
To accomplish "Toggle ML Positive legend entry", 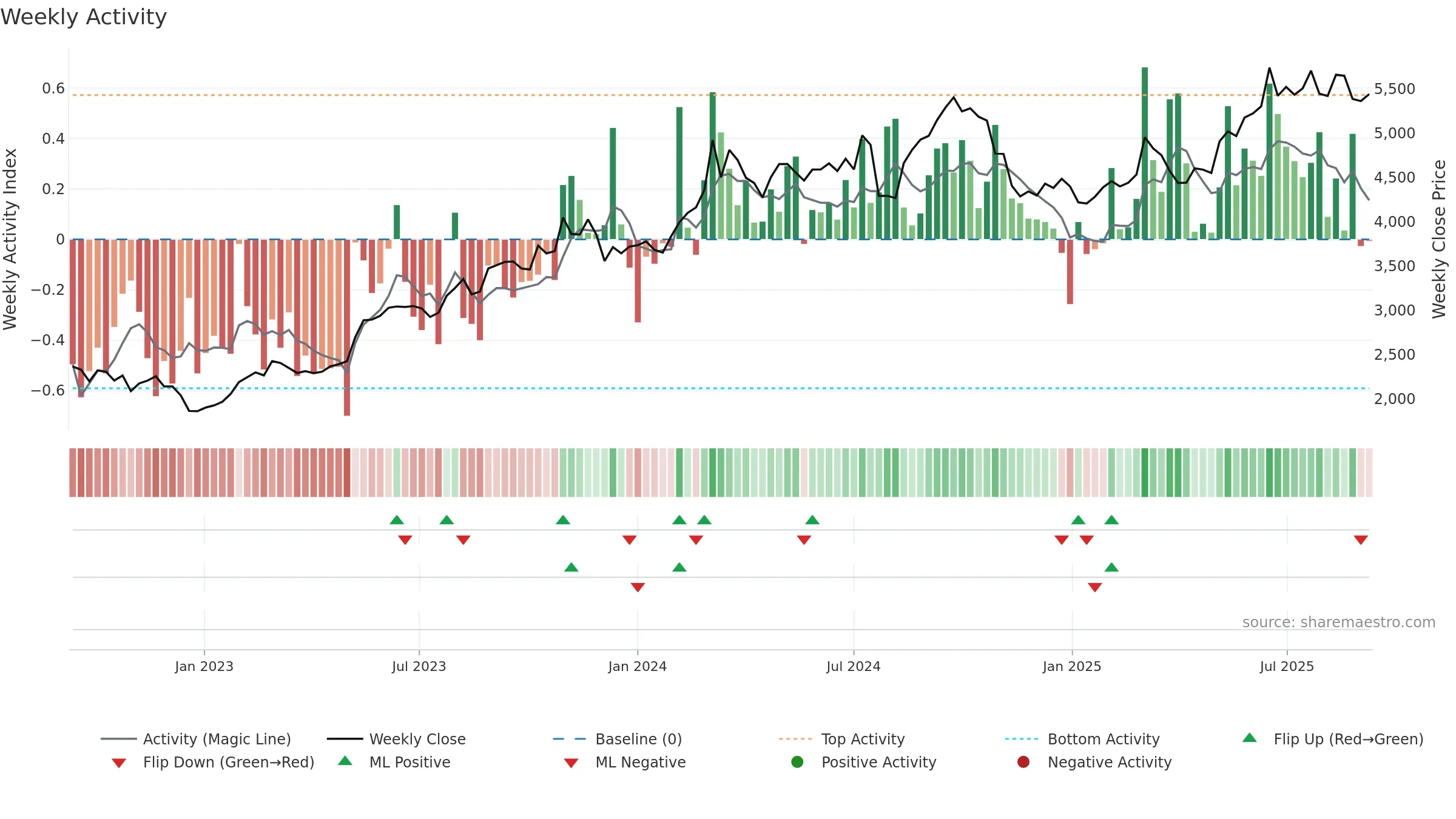I will click(x=394, y=762).
